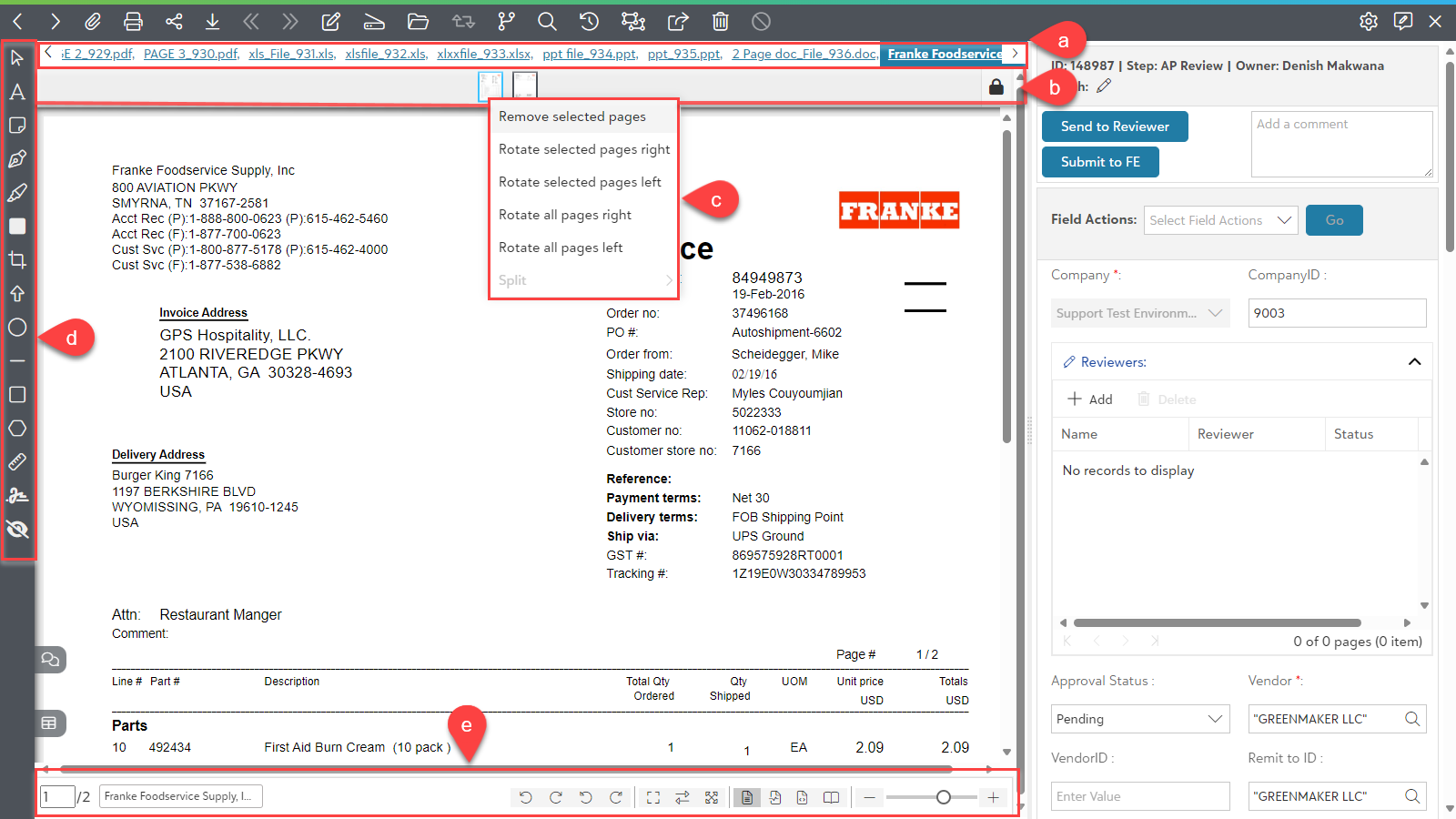
Task: Open the Approval Status Pending dropdown
Action: [1140, 719]
